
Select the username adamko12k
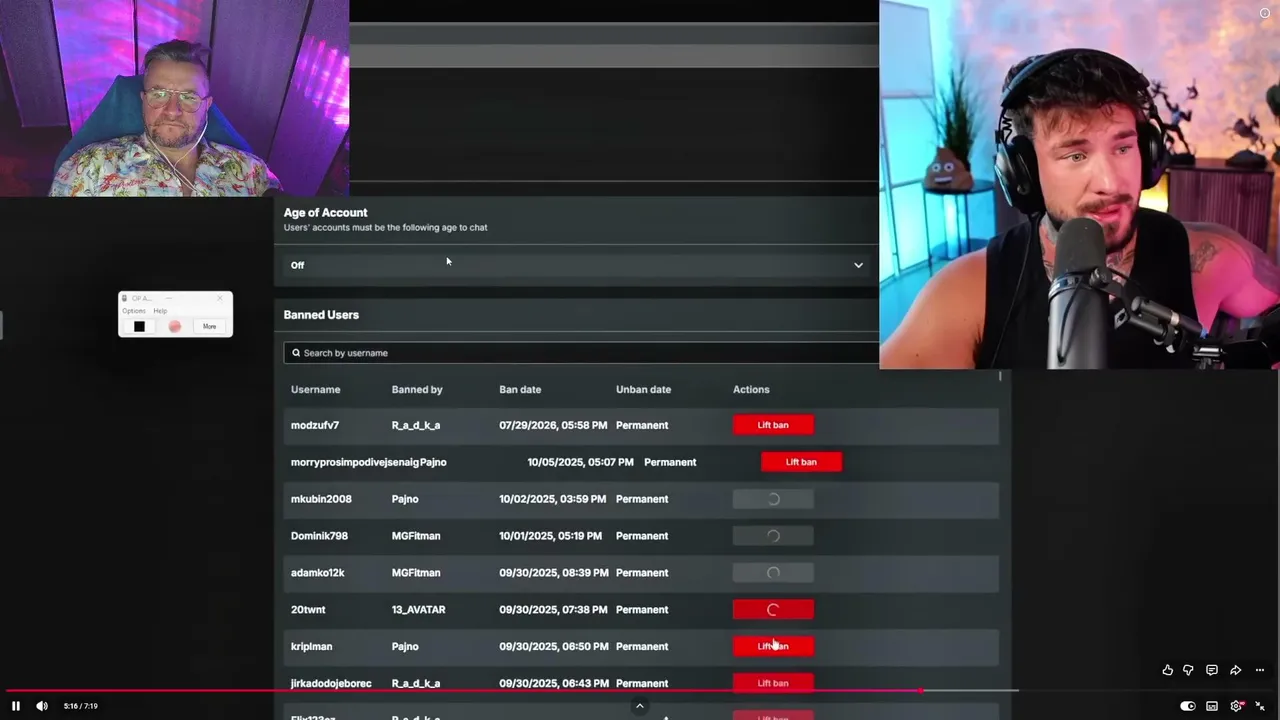(317, 573)
